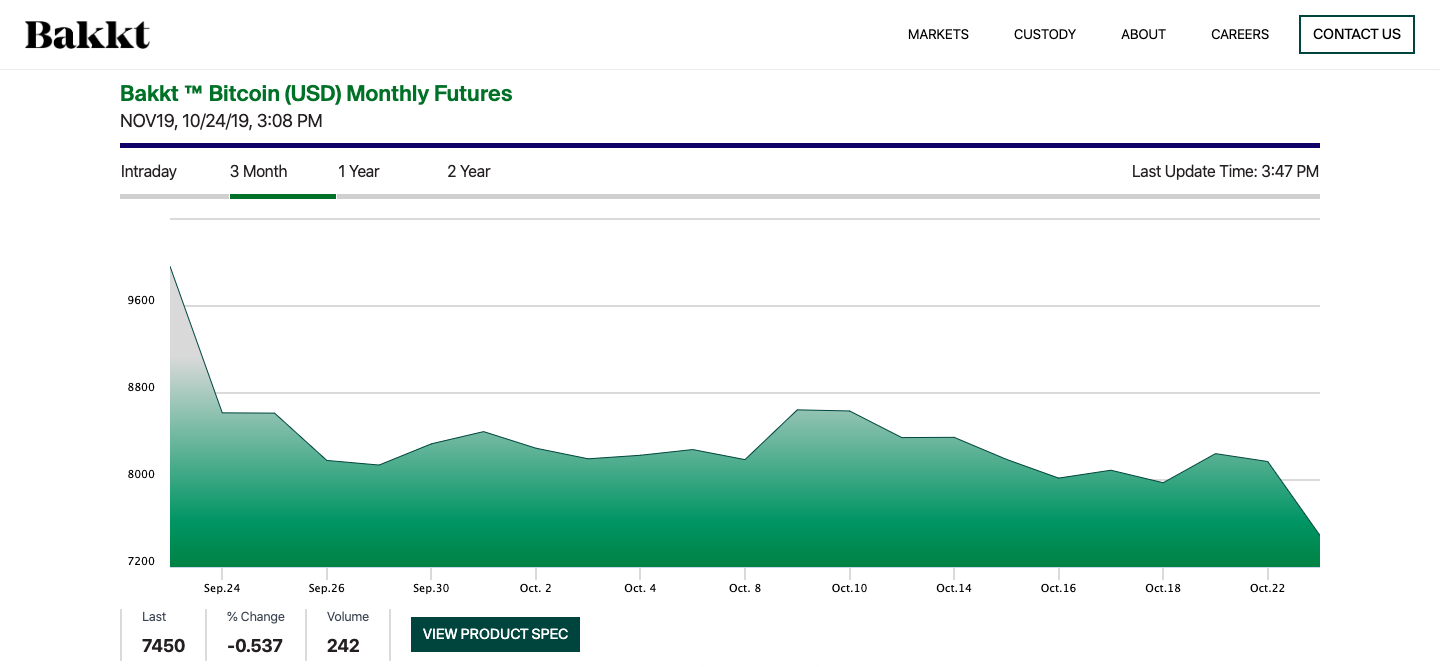The image size is (1440, 667).
Task: Click the price chart's green area
Action: pos(745,515)
